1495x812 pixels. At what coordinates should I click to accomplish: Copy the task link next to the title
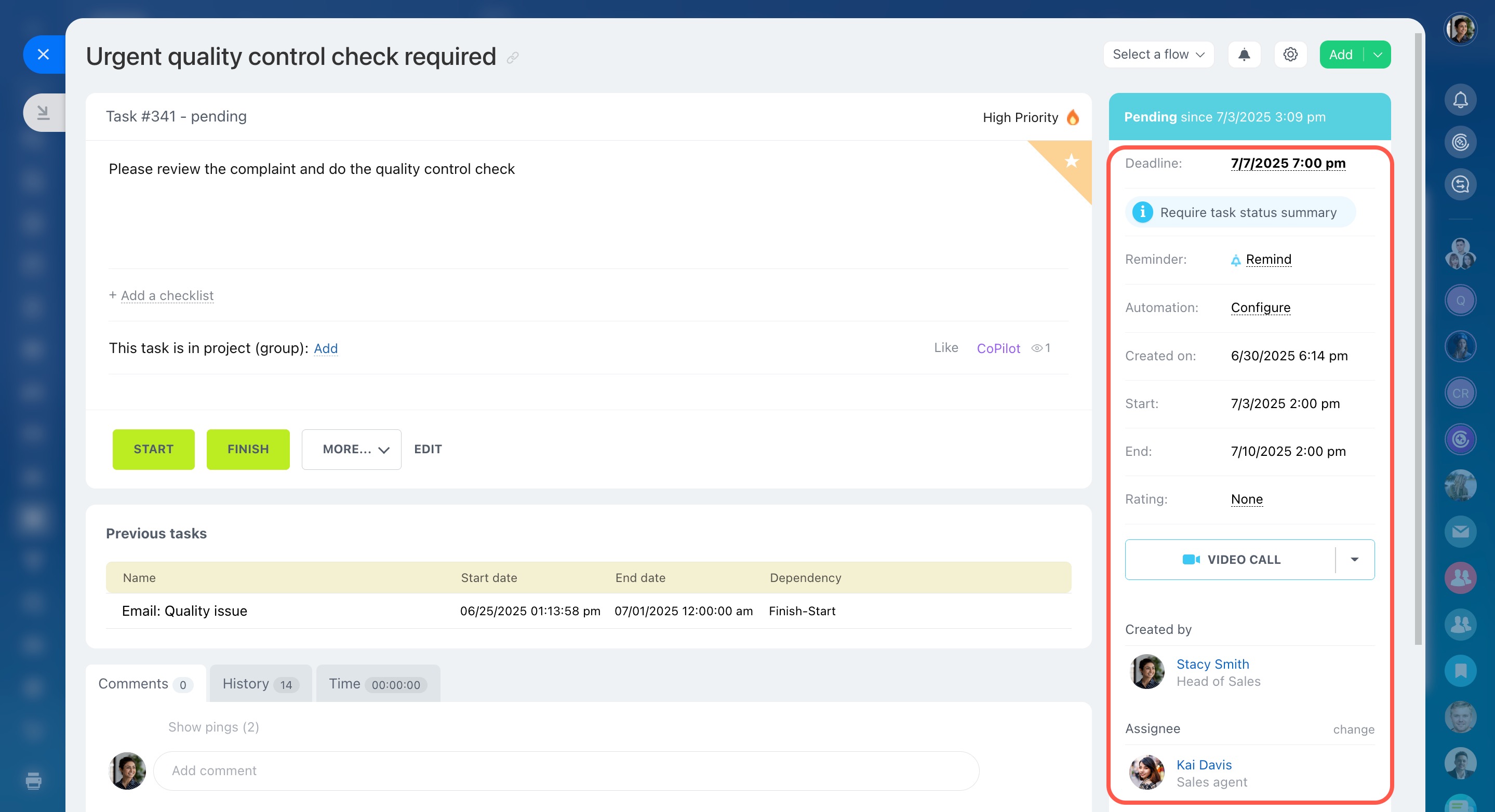513,58
